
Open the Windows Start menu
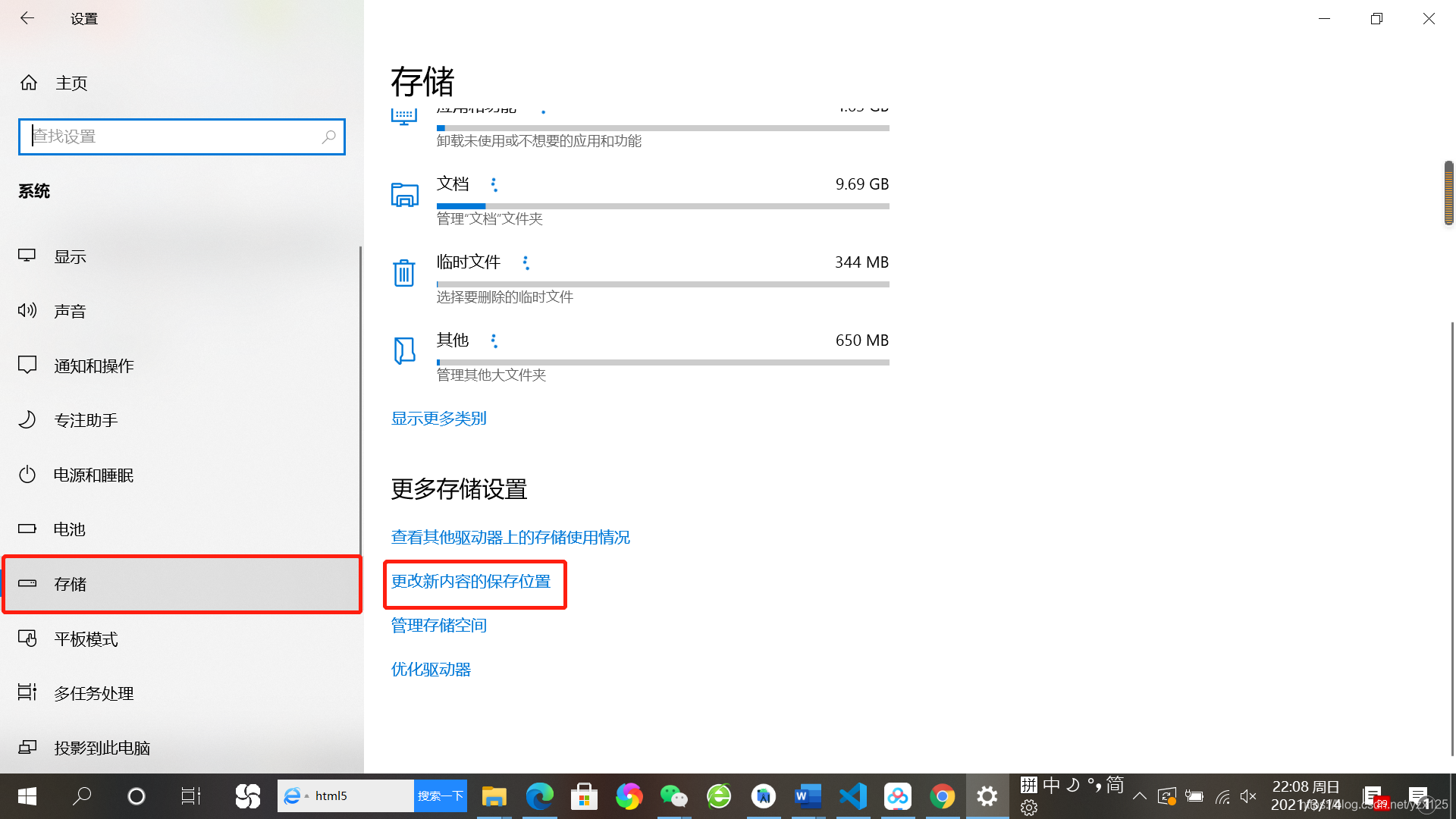click(x=27, y=796)
